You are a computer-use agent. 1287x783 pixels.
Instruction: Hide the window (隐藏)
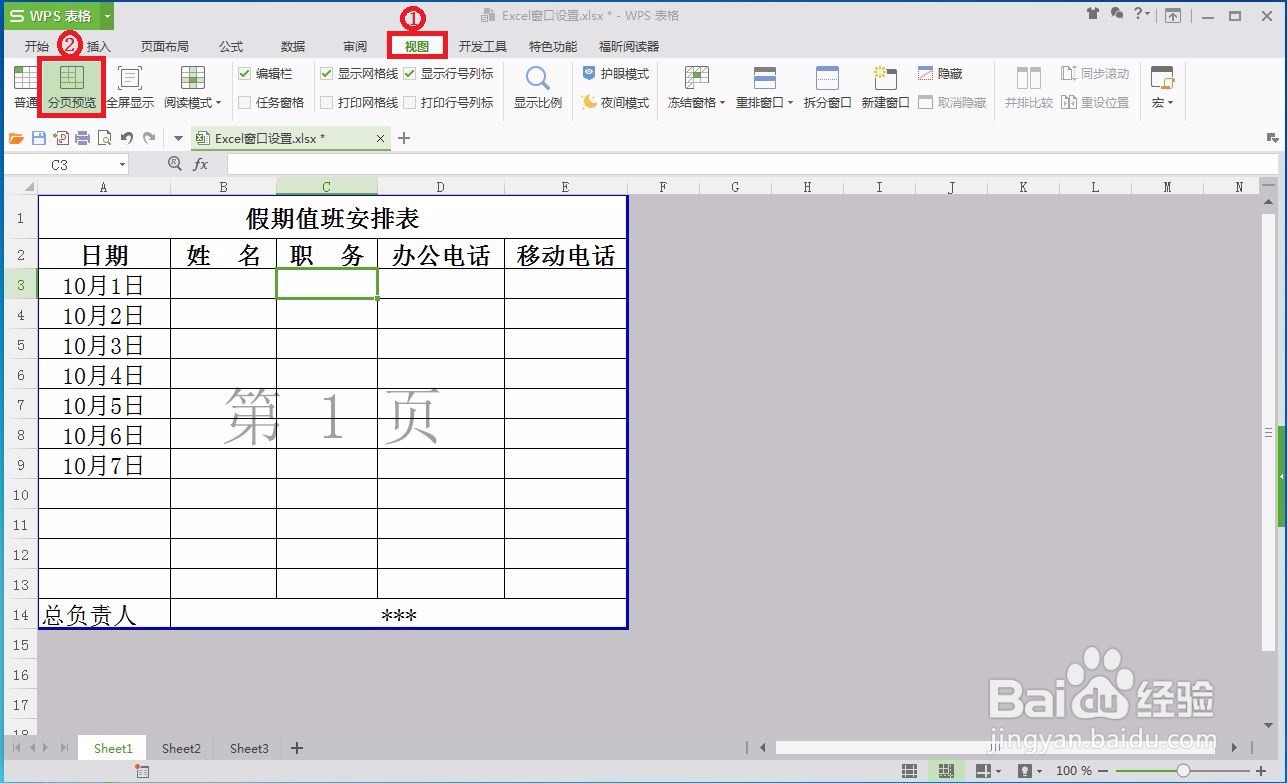click(940, 74)
